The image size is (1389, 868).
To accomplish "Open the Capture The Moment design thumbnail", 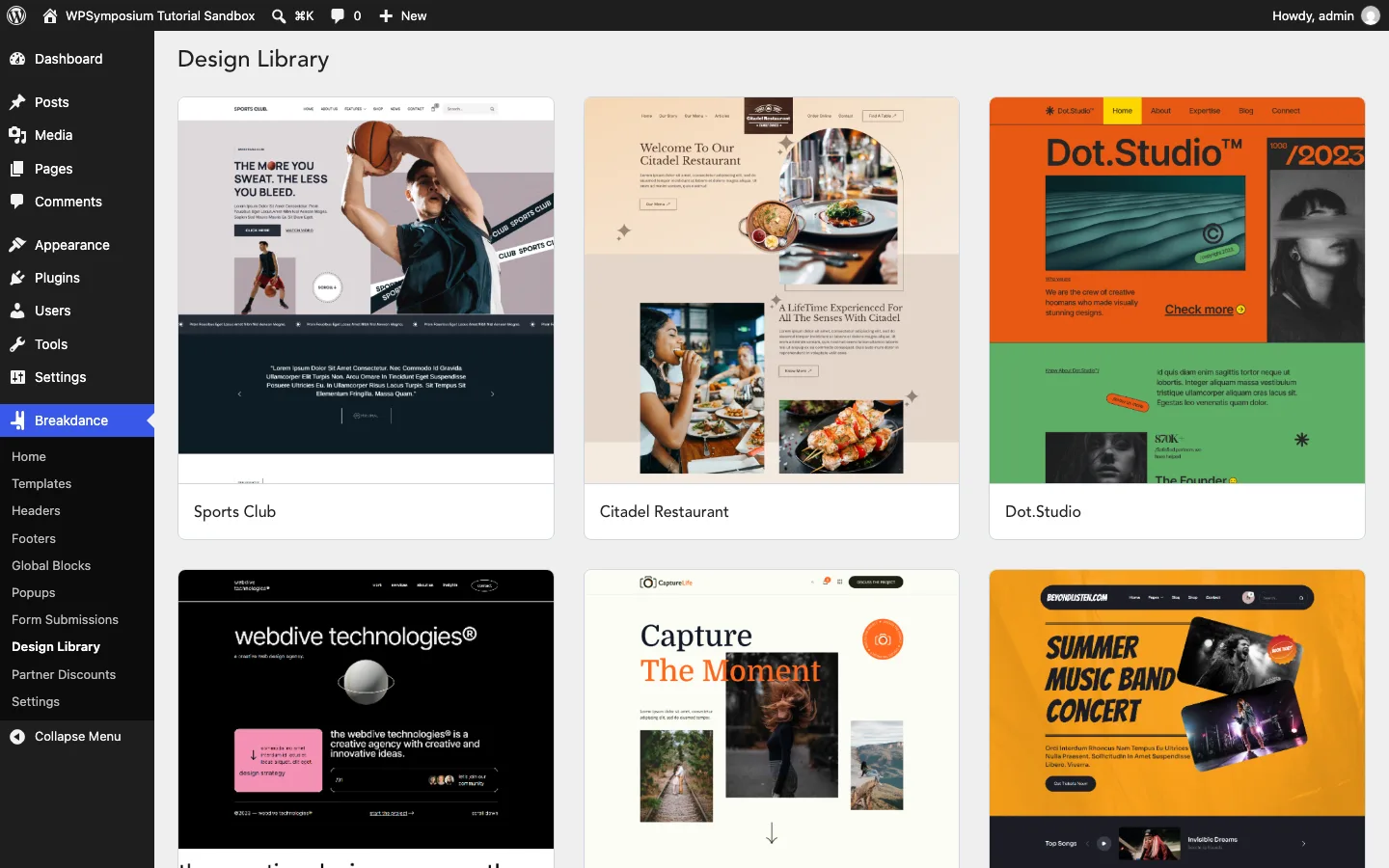I will pos(772,719).
